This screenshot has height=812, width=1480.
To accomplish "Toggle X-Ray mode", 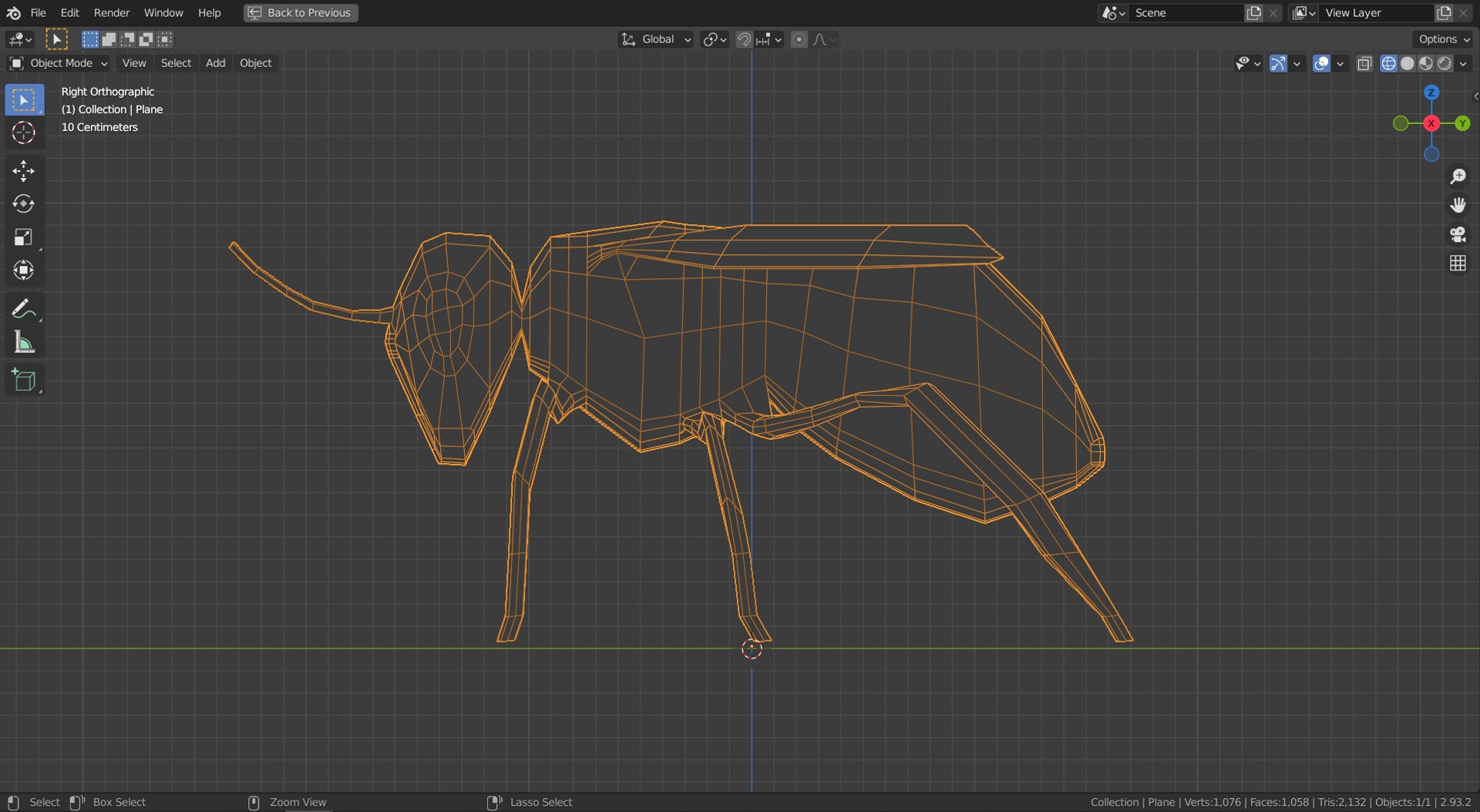I will coord(1364,63).
